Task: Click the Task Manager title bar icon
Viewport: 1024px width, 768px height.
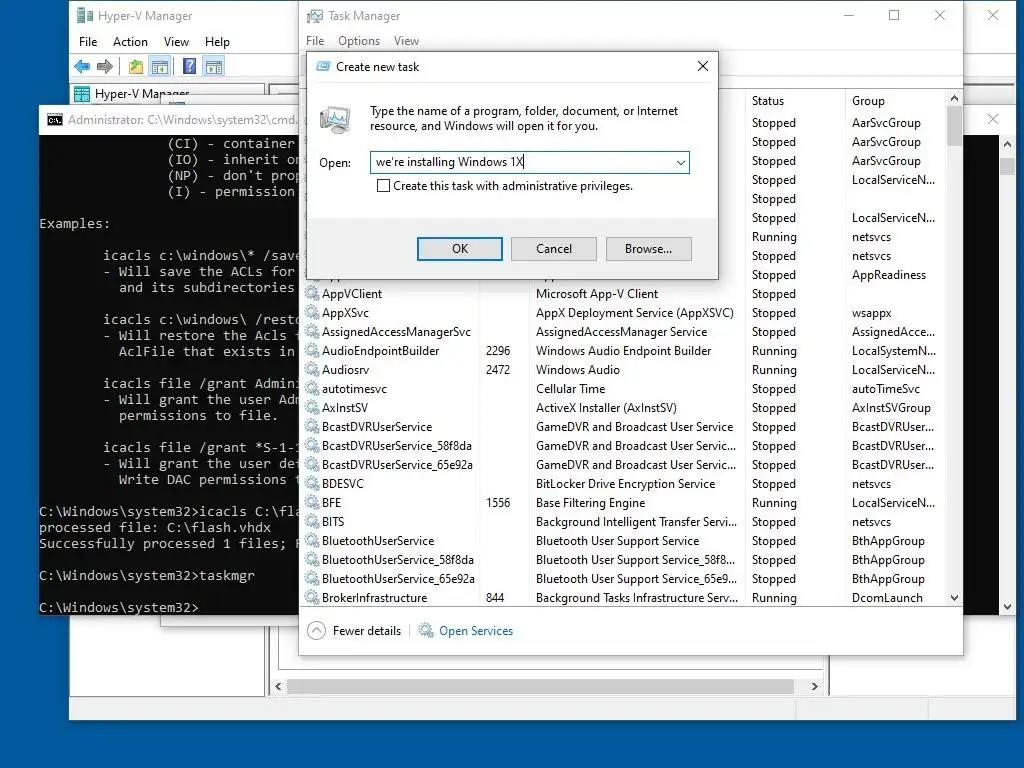Action: coord(315,16)
